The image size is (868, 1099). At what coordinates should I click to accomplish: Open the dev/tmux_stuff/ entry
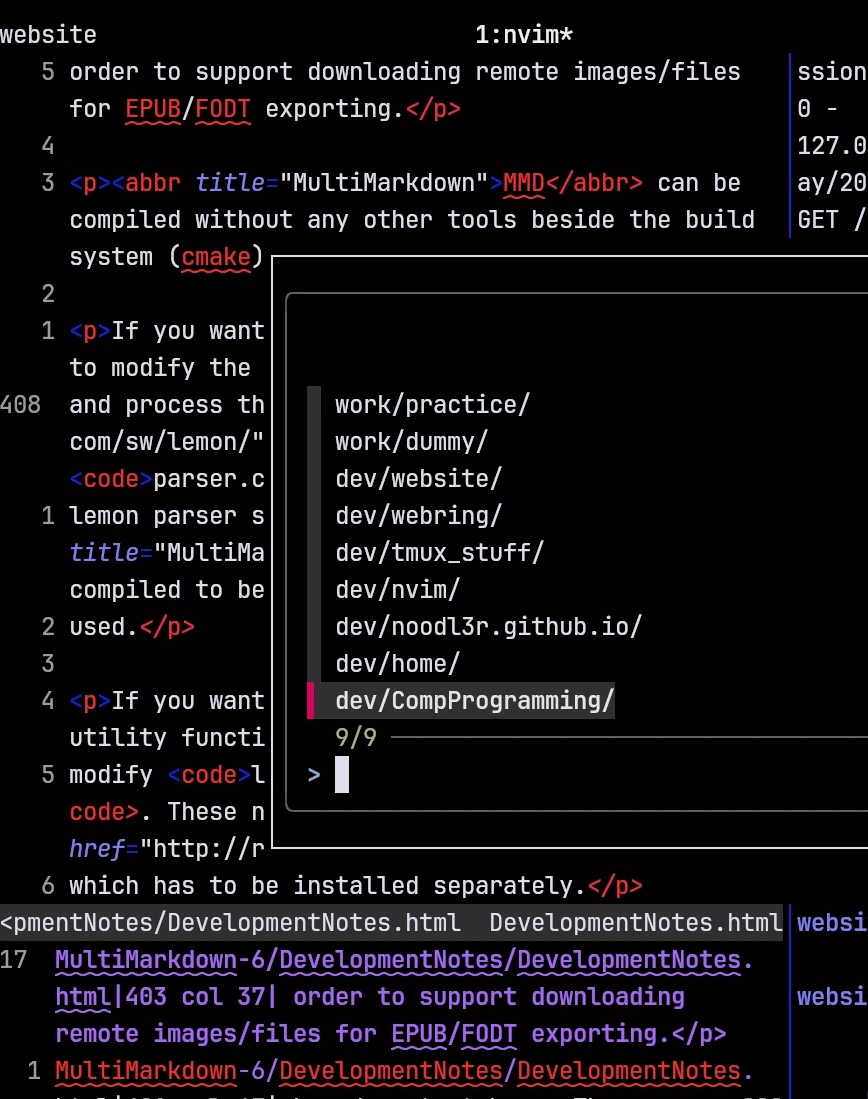coord(439,553)
